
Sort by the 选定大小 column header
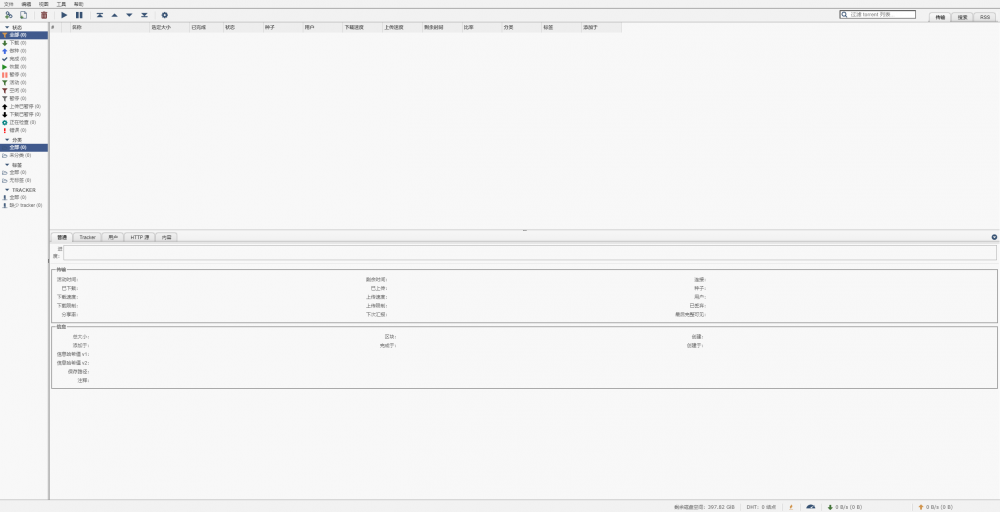pos(169,27)
